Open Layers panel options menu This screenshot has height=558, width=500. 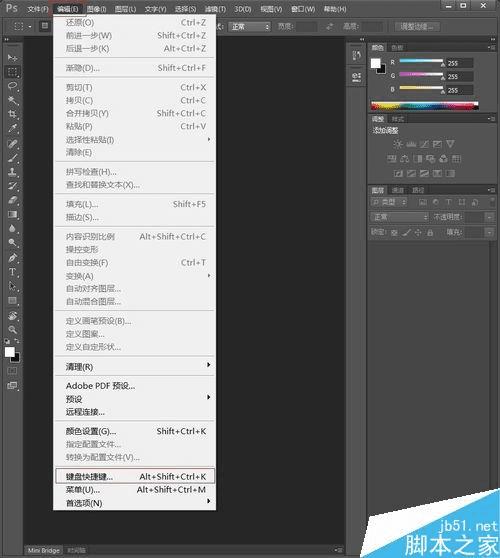pyautogui.click(x=491, y=190)
